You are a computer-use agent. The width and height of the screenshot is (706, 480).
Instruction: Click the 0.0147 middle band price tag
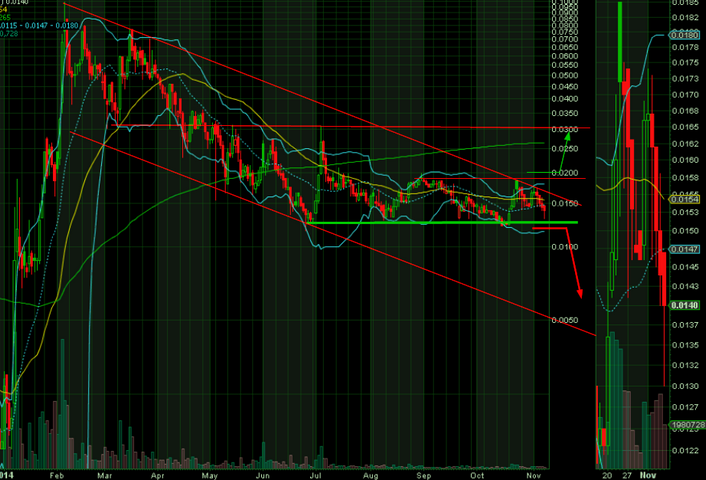[684, 249]
